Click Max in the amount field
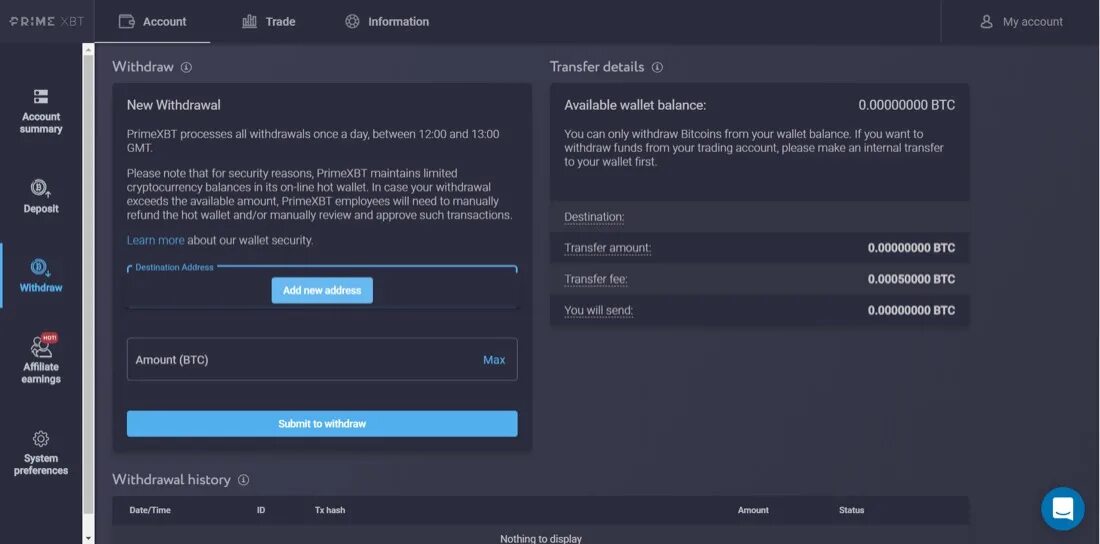1100x544 pixels. [x=494, y=359]
